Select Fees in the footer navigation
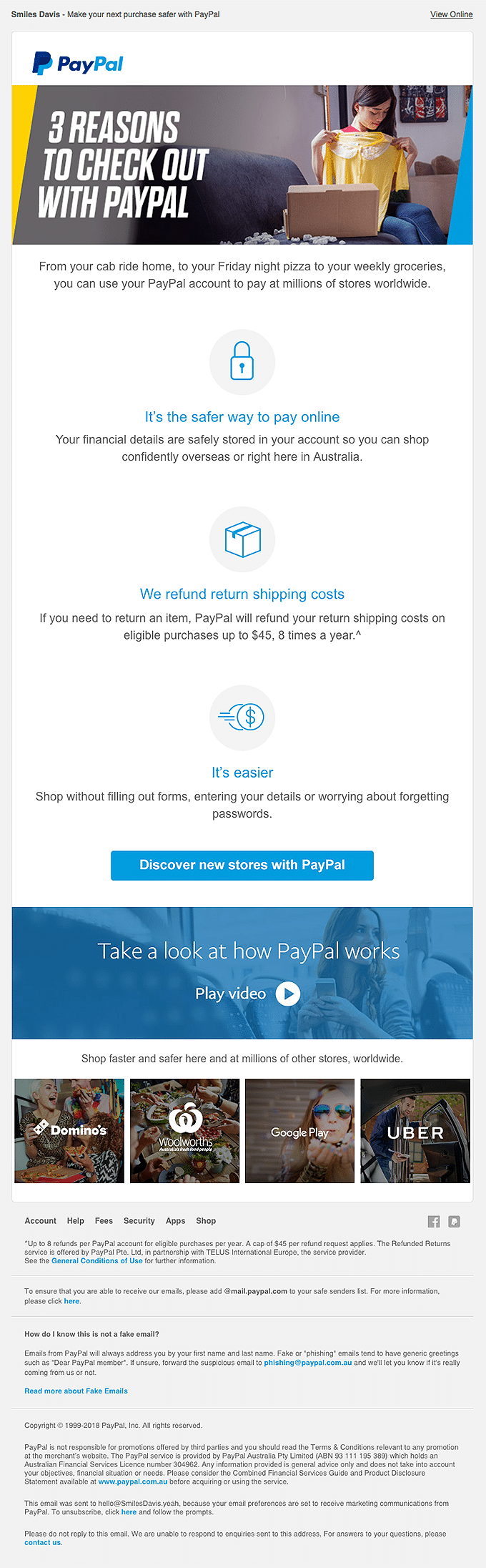The width and height of the screenshot is (486, 1568). point(104,1221)
